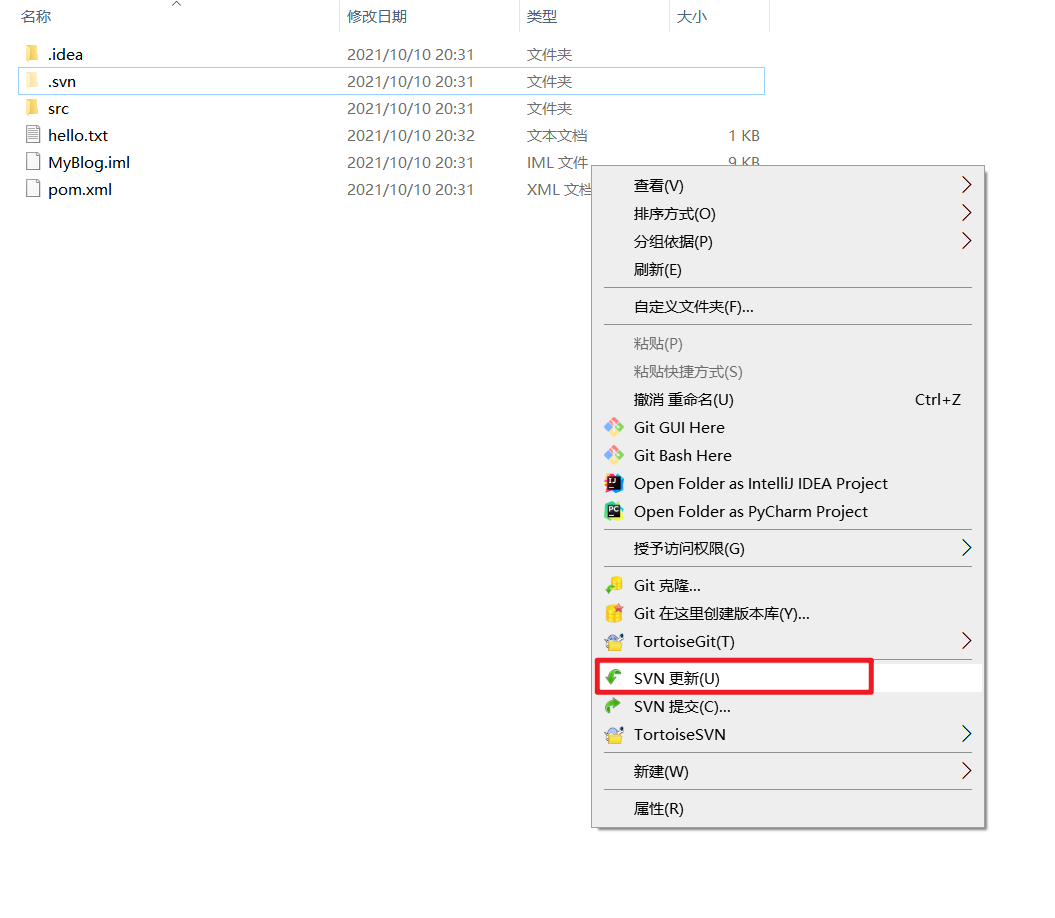Viewport: 1055px width, 918px height.
Task: Click the IML 文件 type cell
Action: tap(557, 162)
